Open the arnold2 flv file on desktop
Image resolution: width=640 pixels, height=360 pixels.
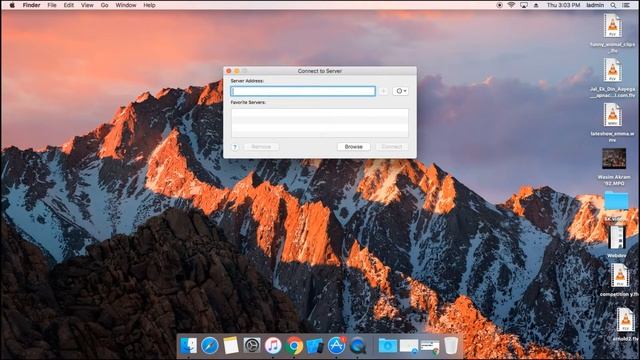point(625,319)
